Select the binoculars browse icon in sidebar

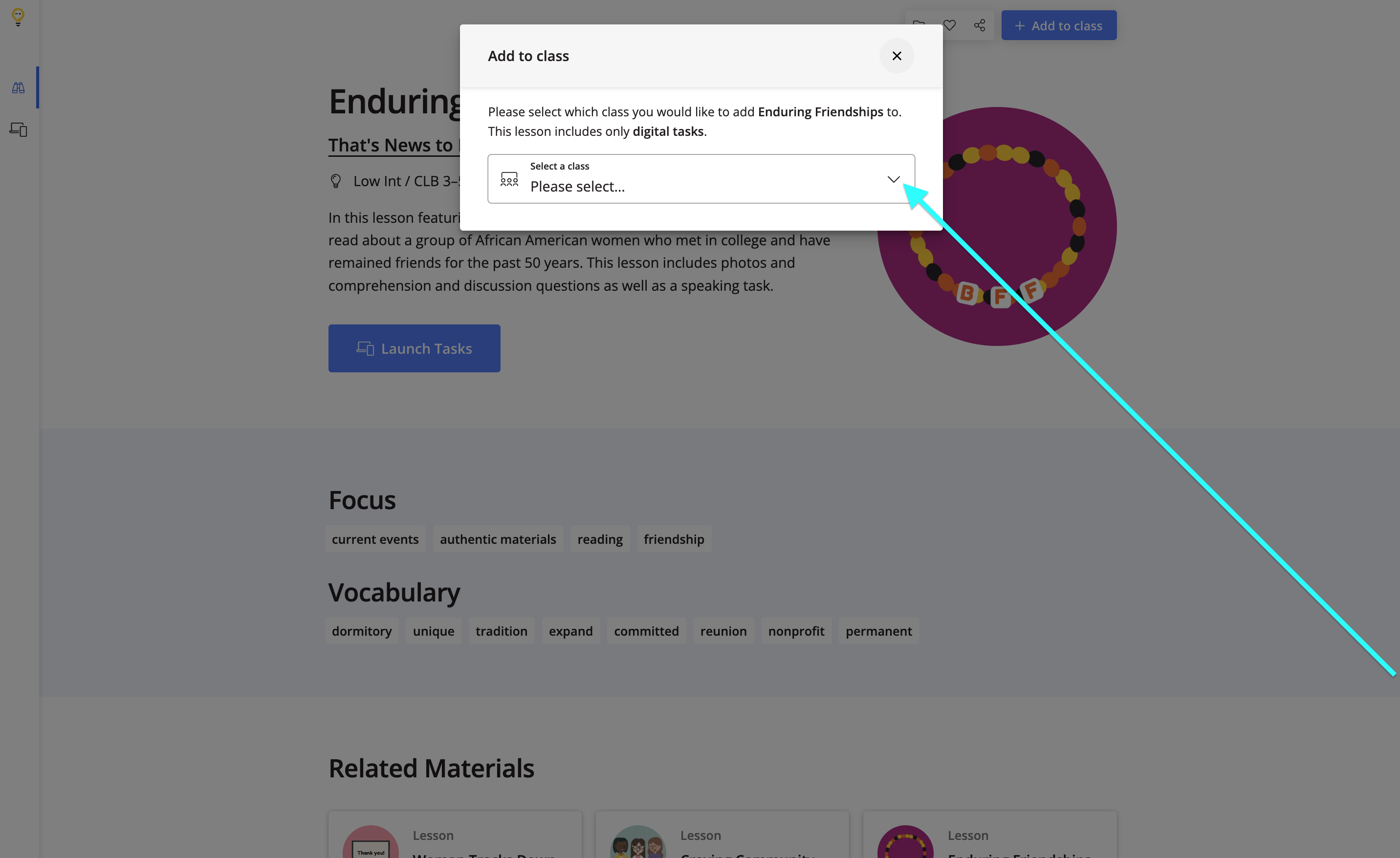click(x=18, y=87)
